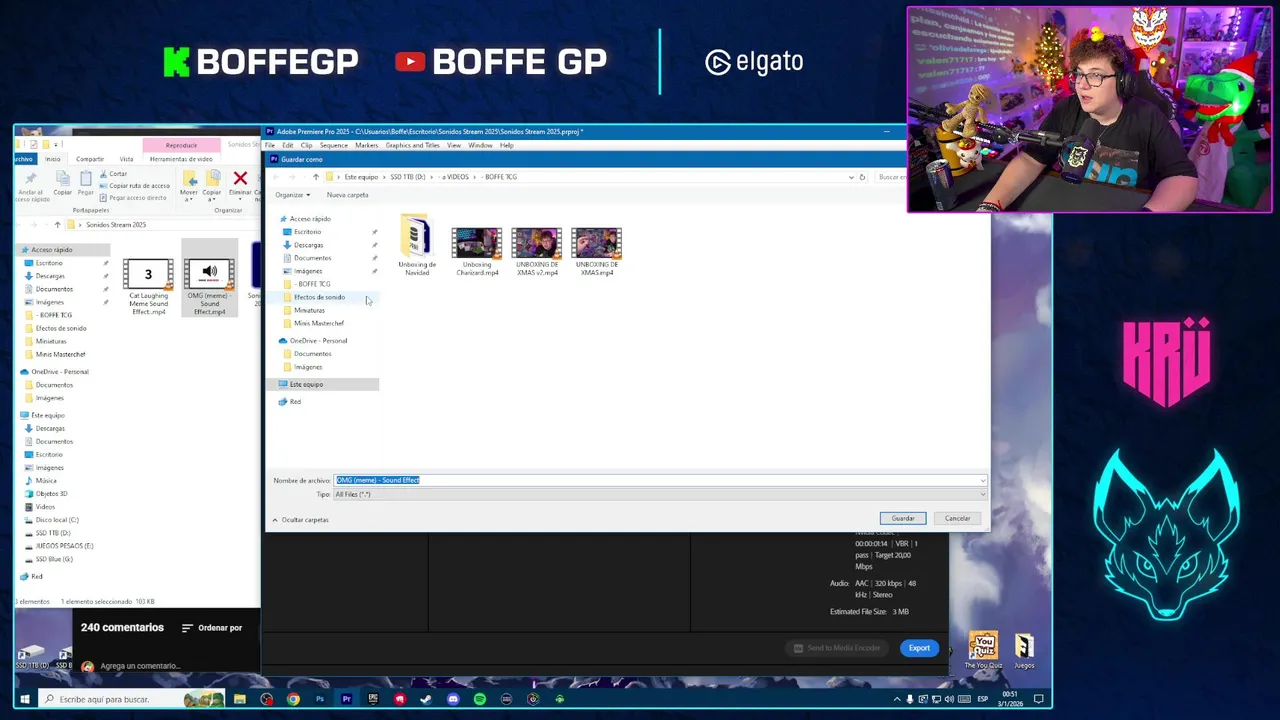Click the Export button in Premiere
This screenshot has width=1280, height=720.
coord(919,648)
